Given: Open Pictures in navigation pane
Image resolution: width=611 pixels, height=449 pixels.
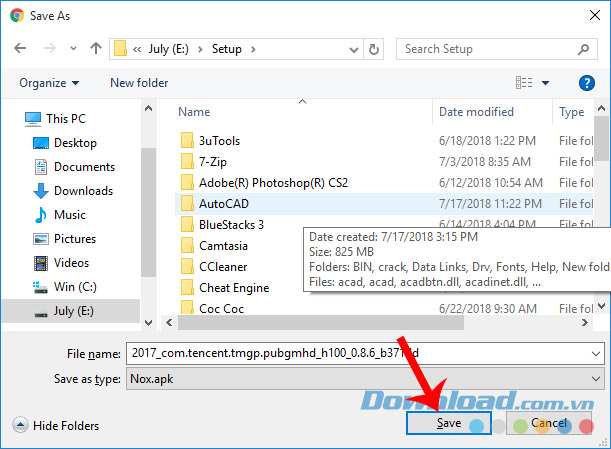Looking at the screenshot, I should pyautogui.click(x=65, y=239).
